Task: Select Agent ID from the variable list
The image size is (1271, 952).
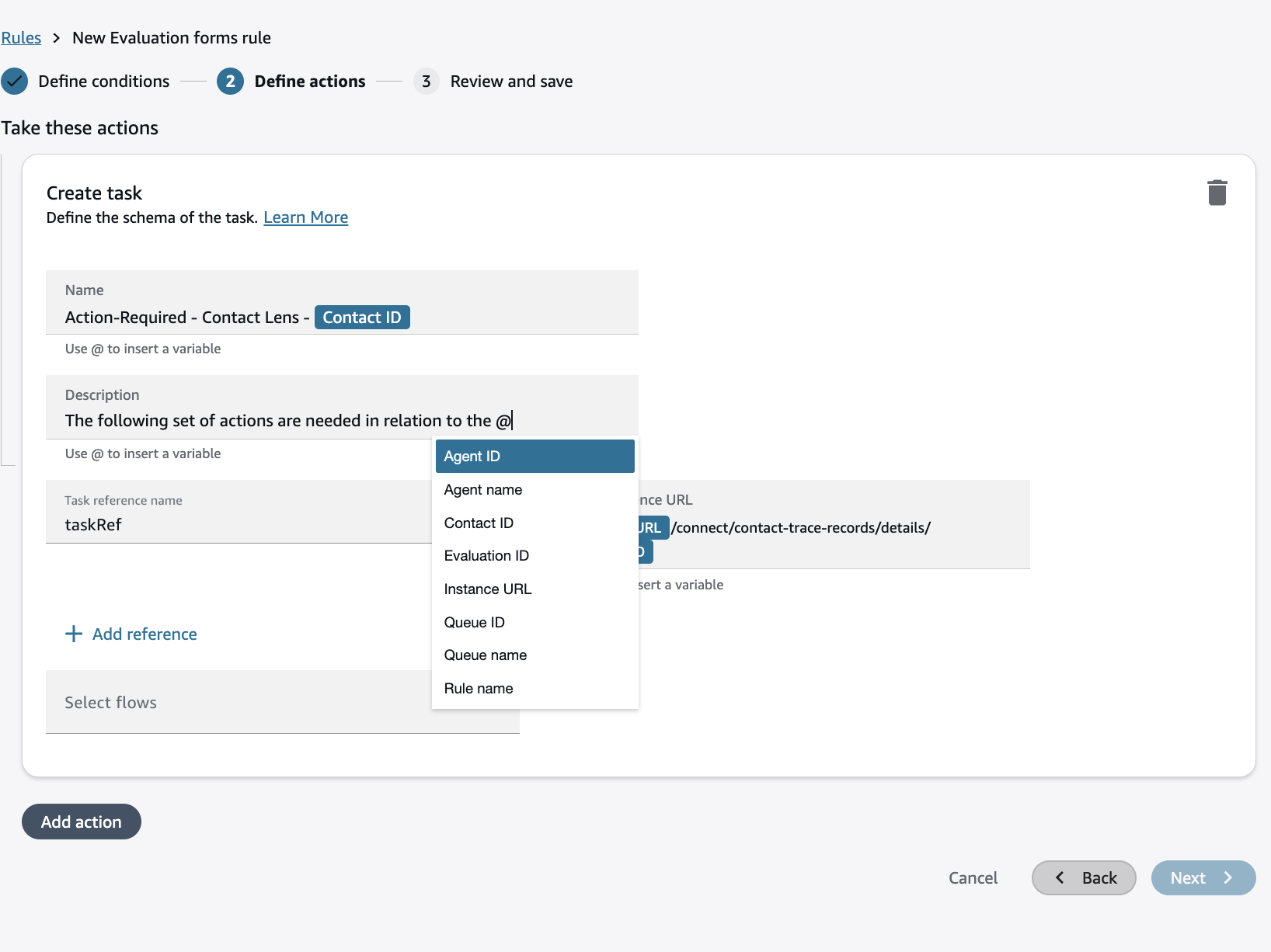Action: 535,457
